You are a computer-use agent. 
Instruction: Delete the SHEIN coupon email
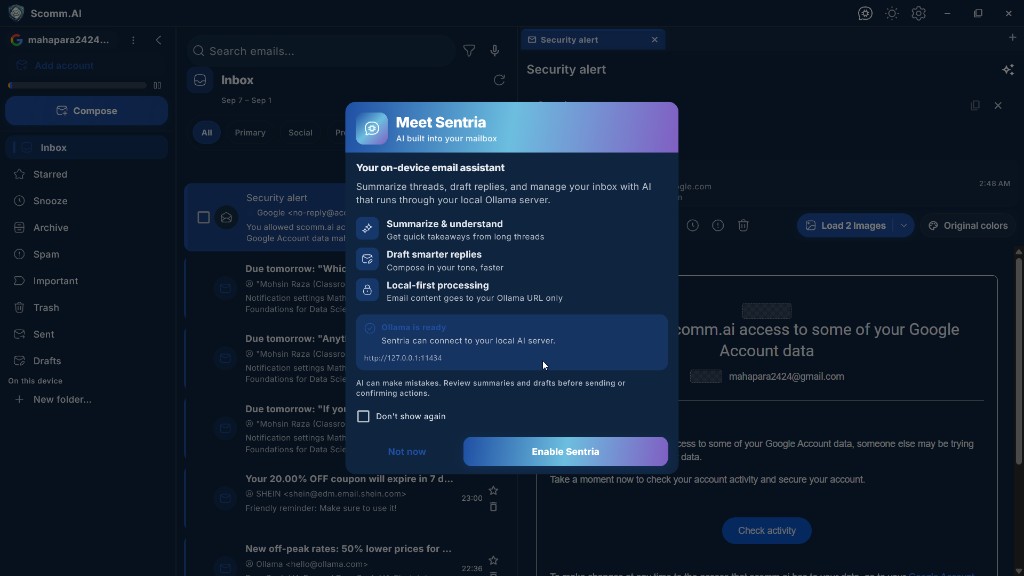pyautogui.click(x=493, y=507)
